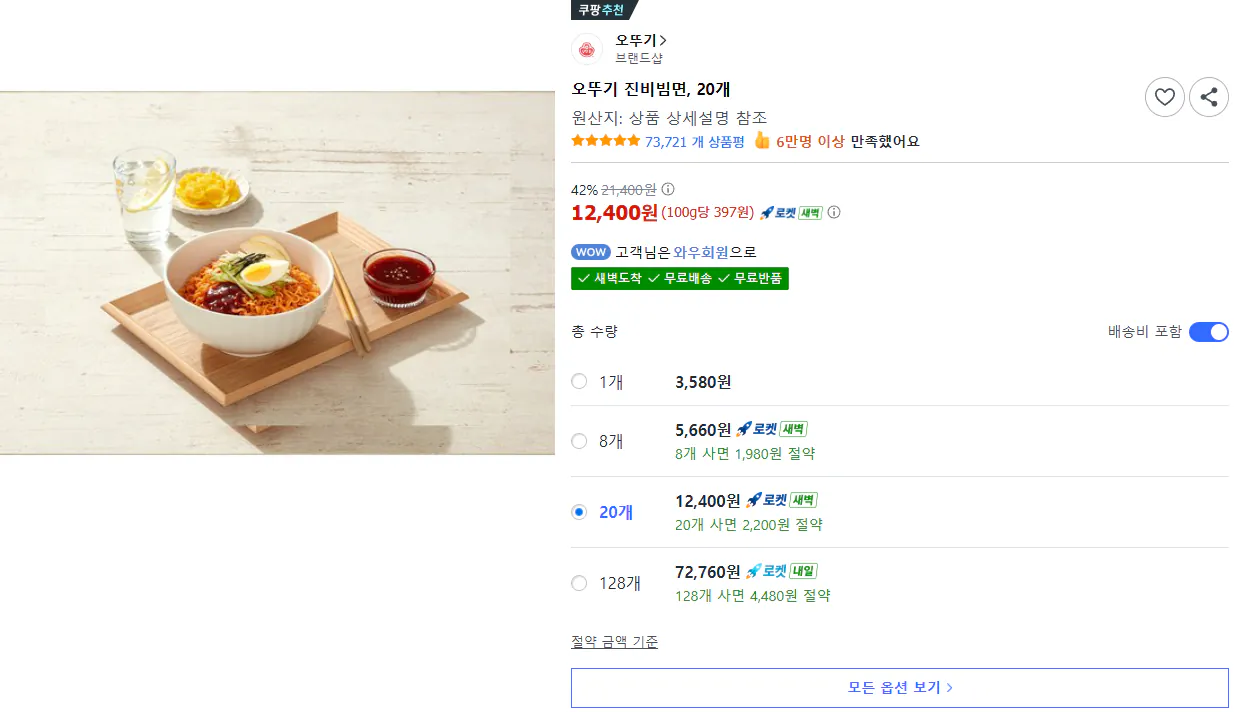1235x712 pixels.
Task: Toggle the 배송비 포함 switch
Action: pyautogui.click(x=1209, y=331)
